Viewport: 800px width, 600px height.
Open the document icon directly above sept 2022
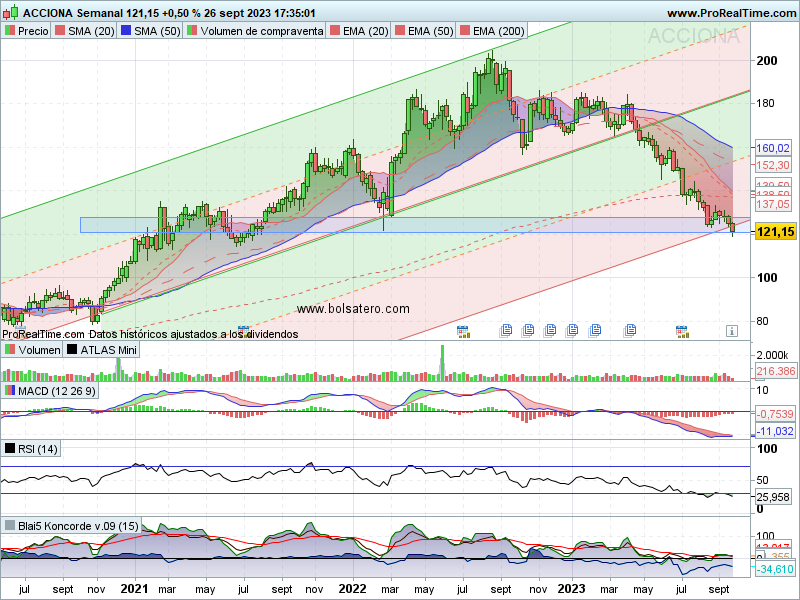click(x=506, y=331)
